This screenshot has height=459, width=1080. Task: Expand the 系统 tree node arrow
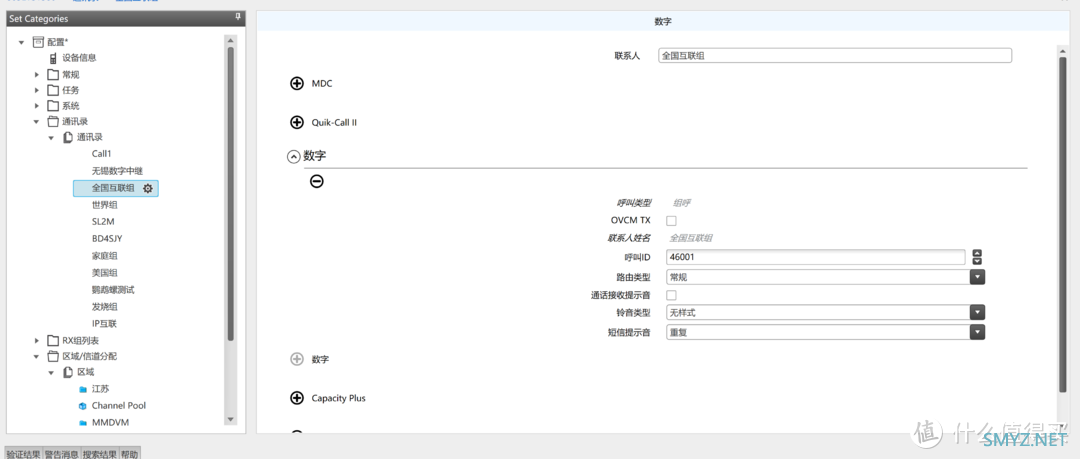(x=37, y=106)
